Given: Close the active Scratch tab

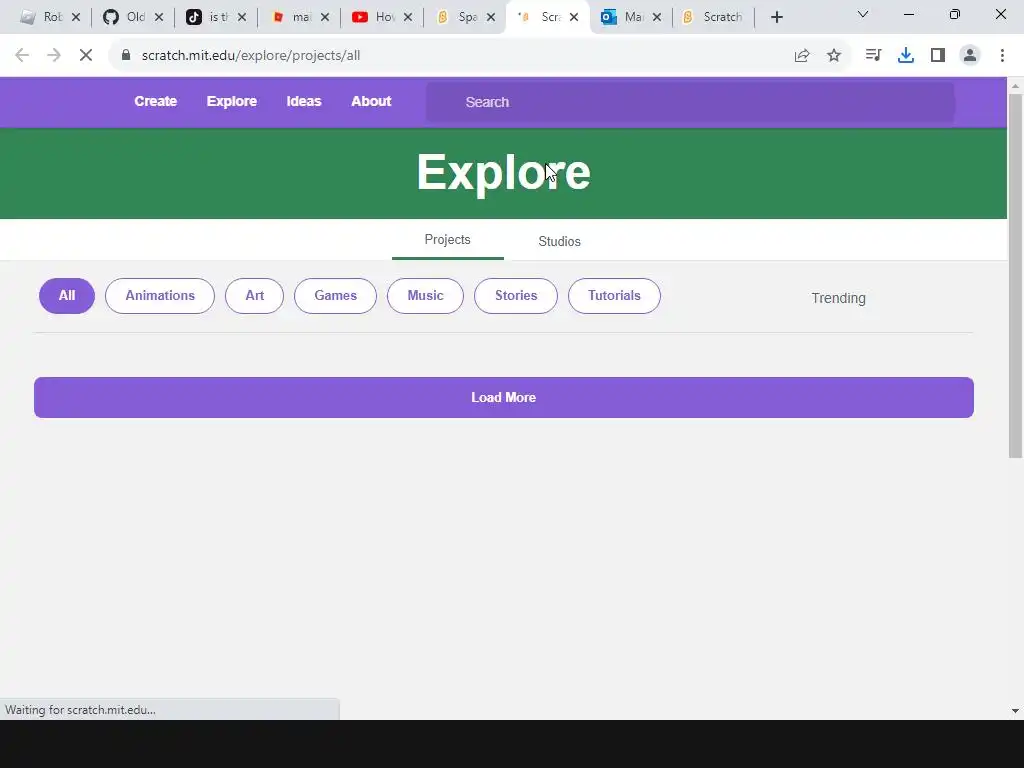Looking at the screenshot, I should point(574,18).
